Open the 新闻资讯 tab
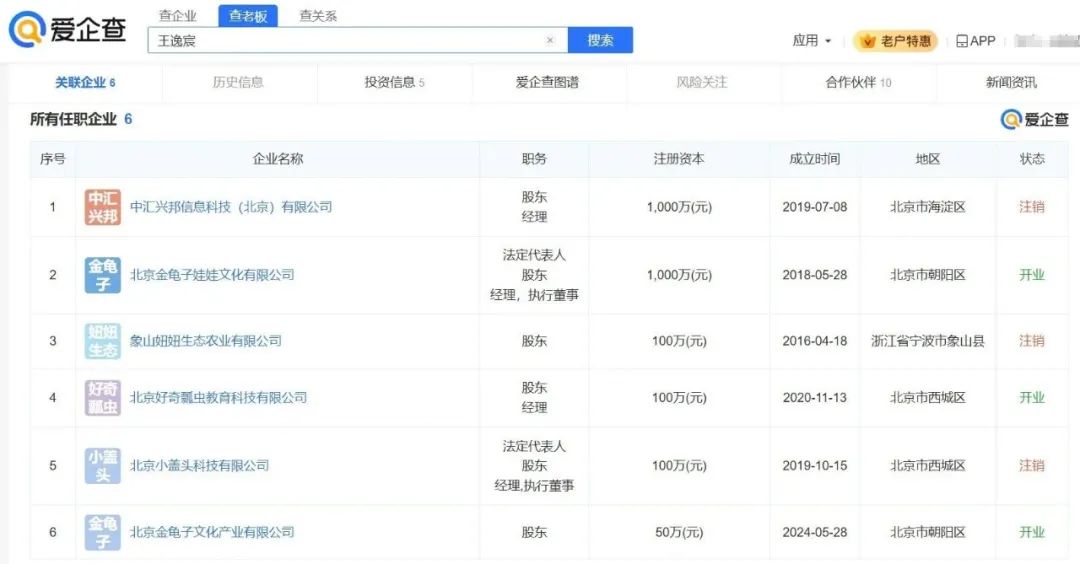 (x=1011, y=83)
